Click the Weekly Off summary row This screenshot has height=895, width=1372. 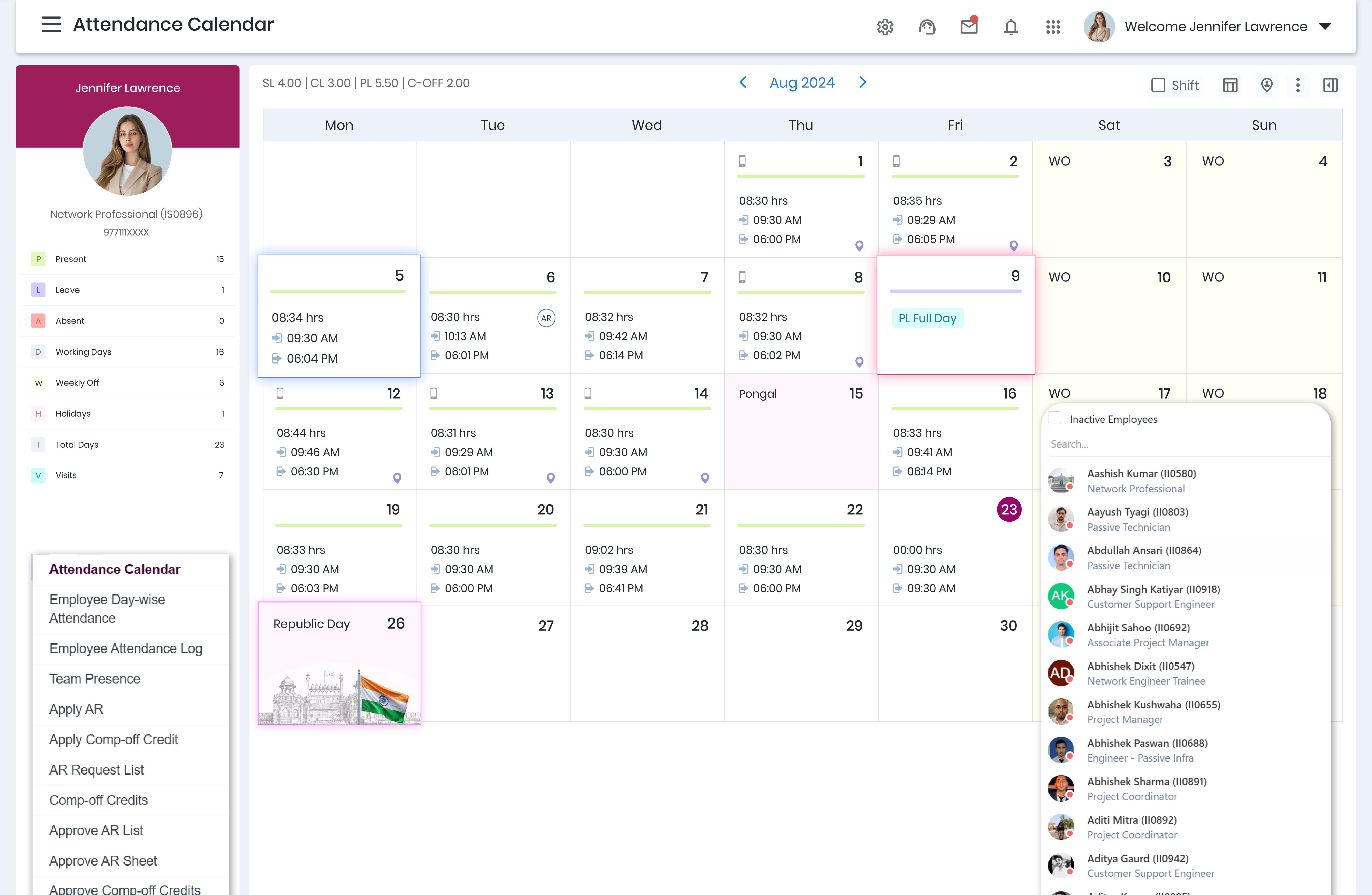pyautogui.click(x=127, y=383)
